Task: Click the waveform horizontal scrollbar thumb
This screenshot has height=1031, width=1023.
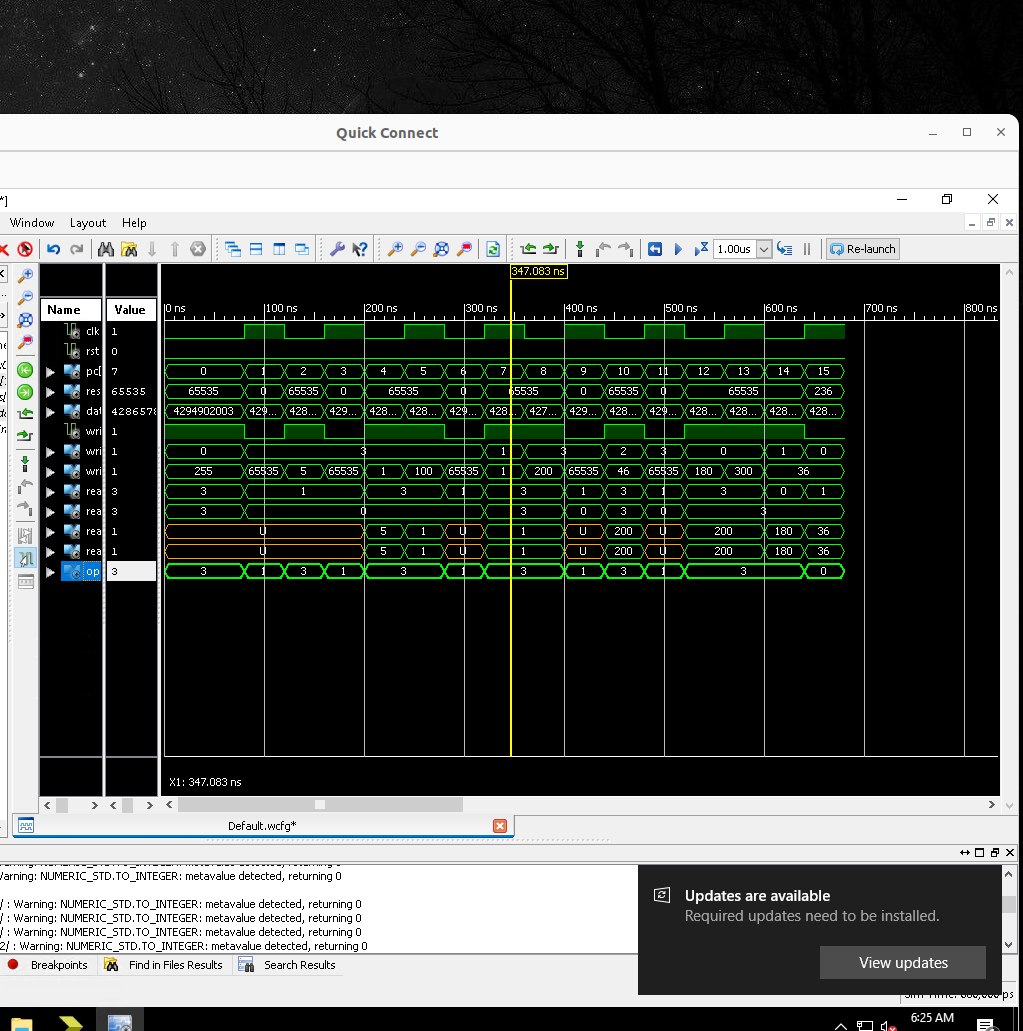Action: [x=319, y=804]
